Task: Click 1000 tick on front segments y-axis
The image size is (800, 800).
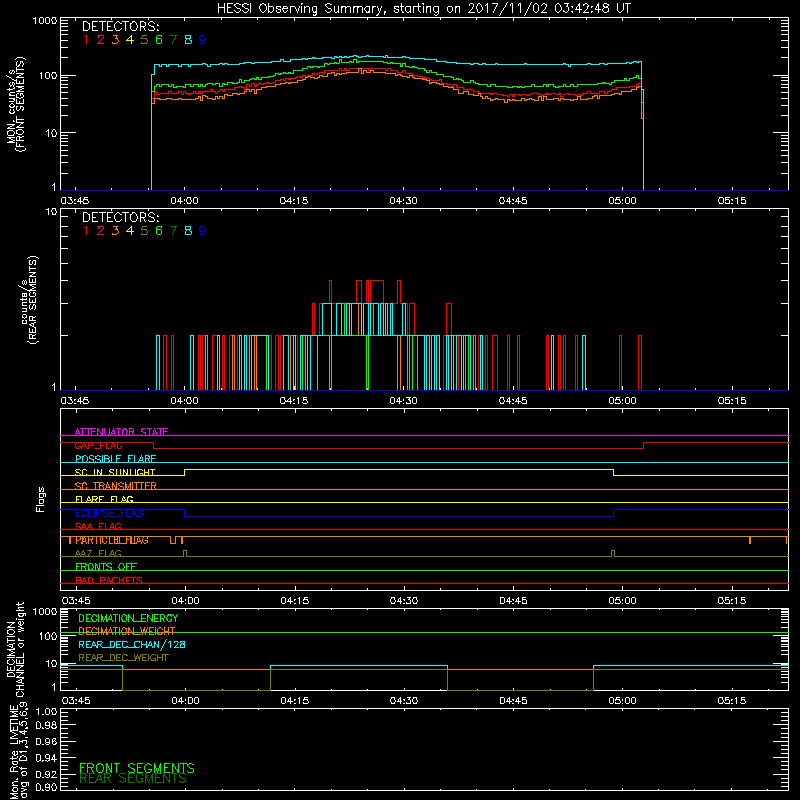Action: tap(44, 21)
